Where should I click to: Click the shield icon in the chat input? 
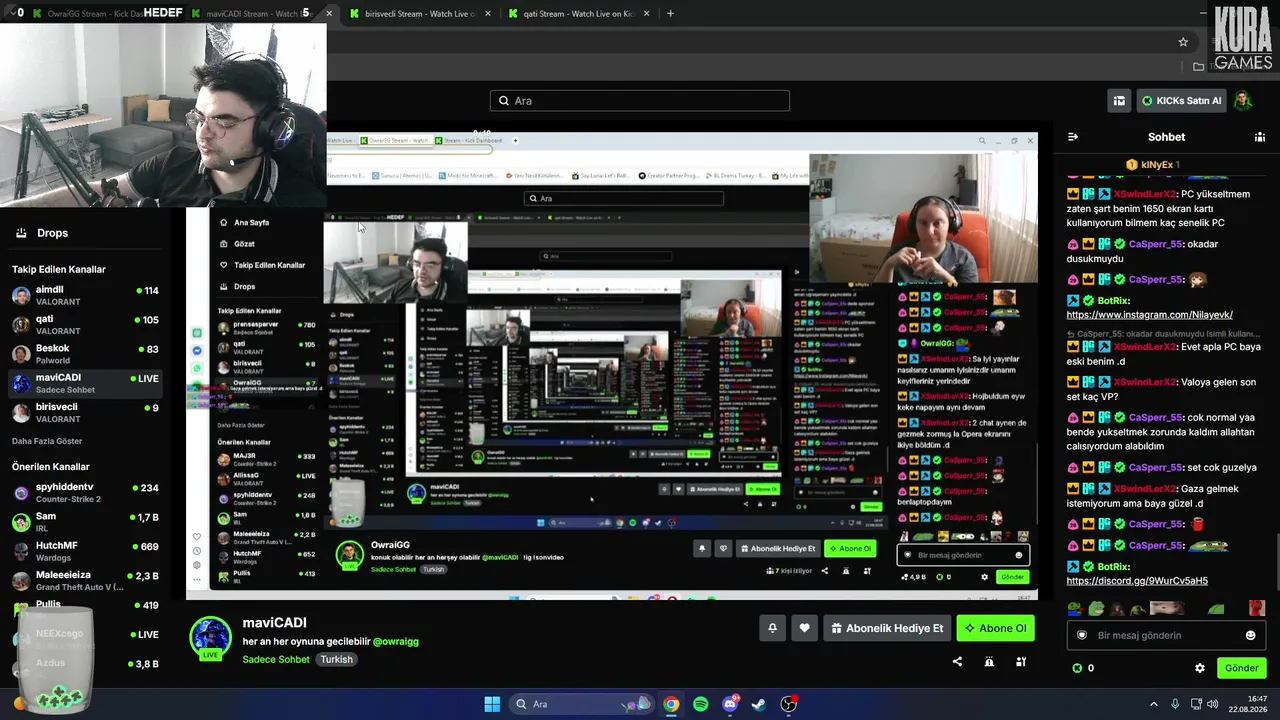pos(1081,635)
